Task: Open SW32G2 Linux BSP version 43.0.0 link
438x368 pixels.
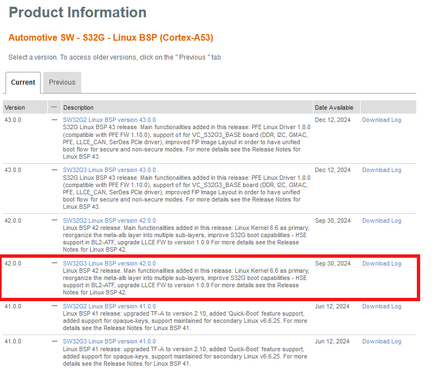Action: pyautogui.click(x=109, y=120)
